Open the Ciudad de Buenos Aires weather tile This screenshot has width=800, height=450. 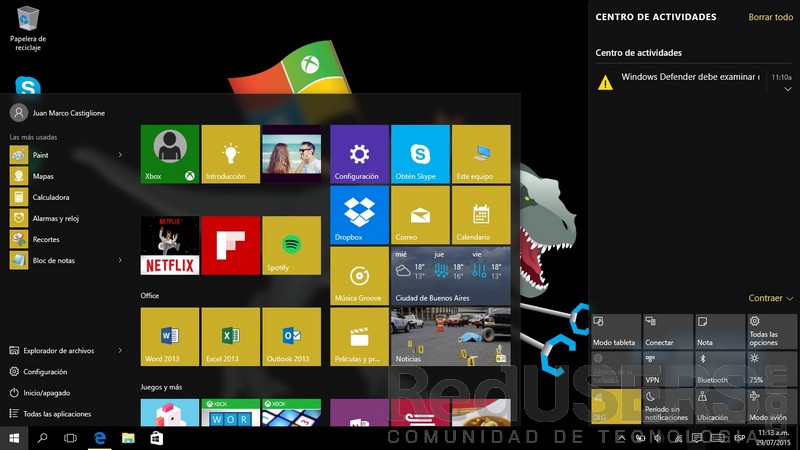point(451,276)
